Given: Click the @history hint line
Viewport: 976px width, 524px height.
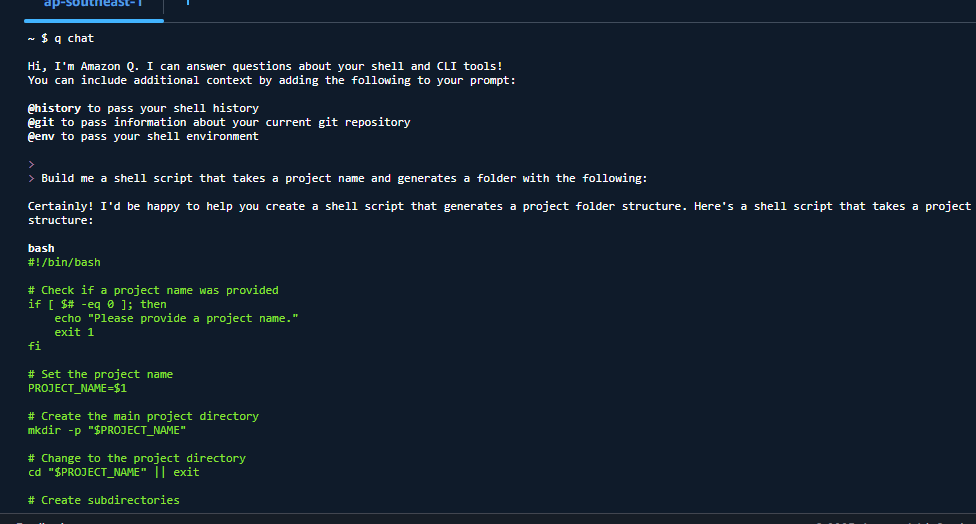Looking at the screenshot, I should click(143, 108).
